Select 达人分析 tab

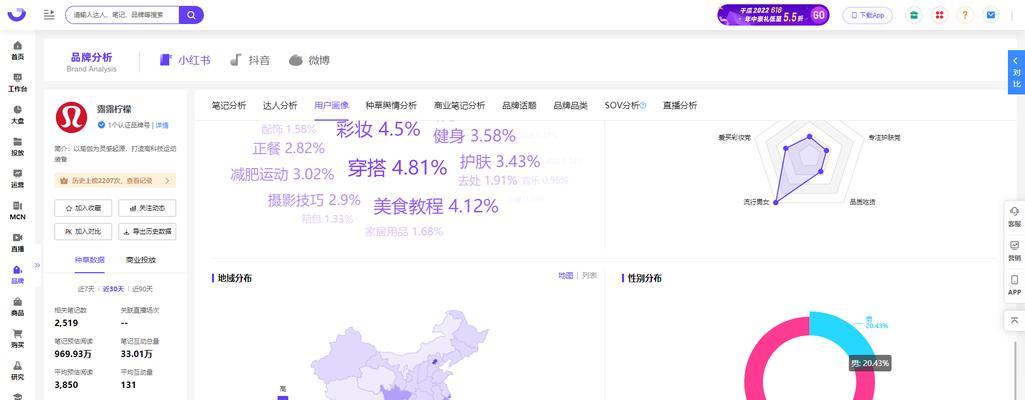coord(280,105)
